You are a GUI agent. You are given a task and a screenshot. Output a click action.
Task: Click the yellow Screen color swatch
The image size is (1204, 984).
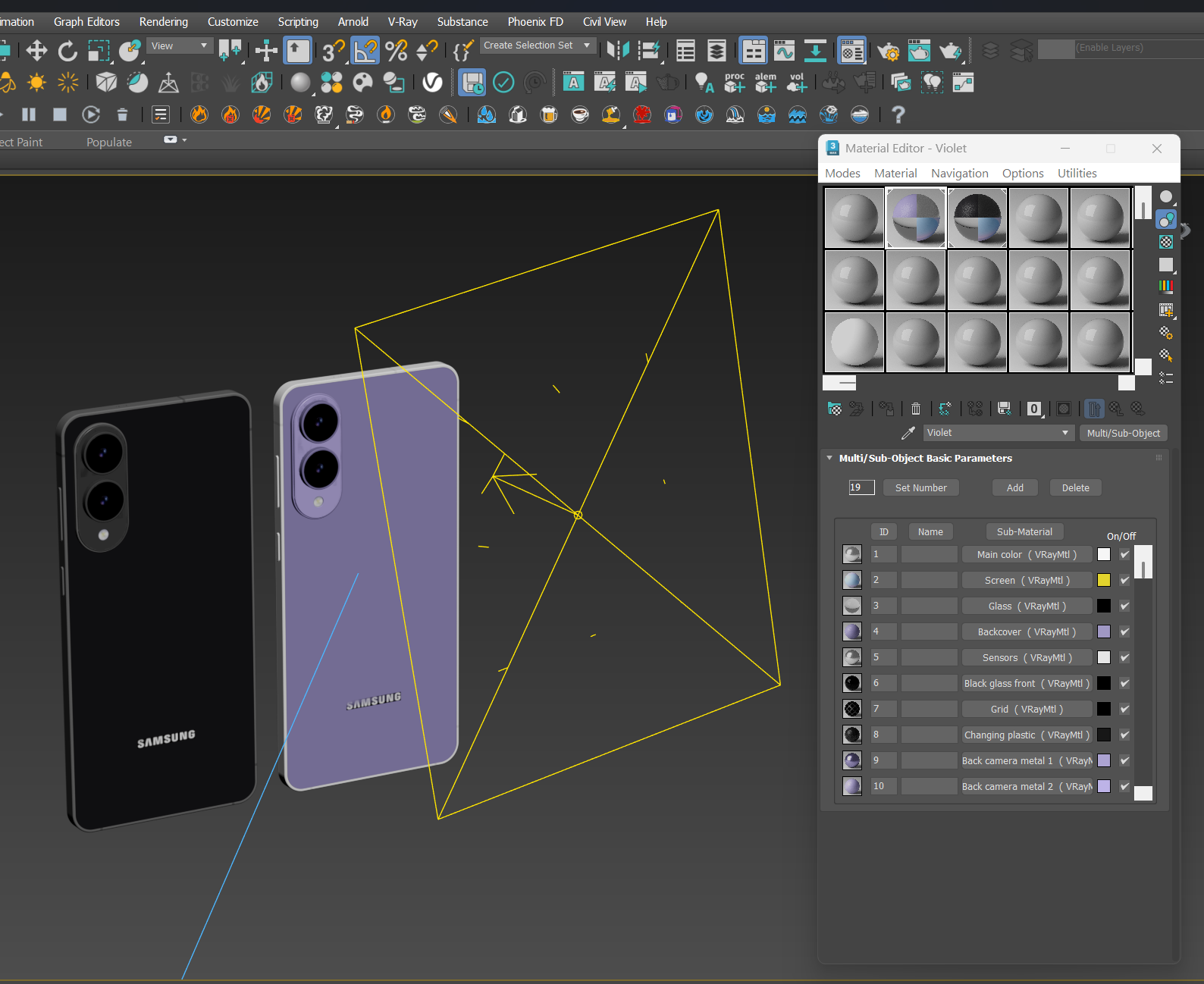[x=1104, y=580]
